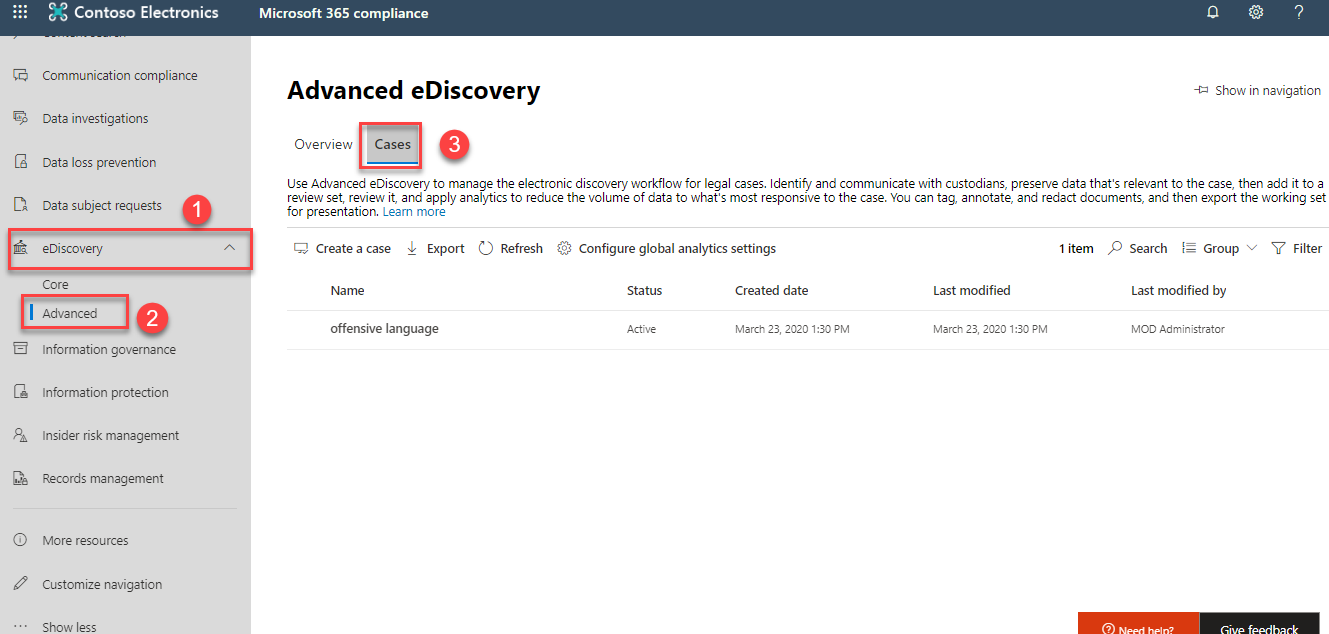Select Core under eDiscovery
The image size is (1329, 634).
tap(56, 285)
